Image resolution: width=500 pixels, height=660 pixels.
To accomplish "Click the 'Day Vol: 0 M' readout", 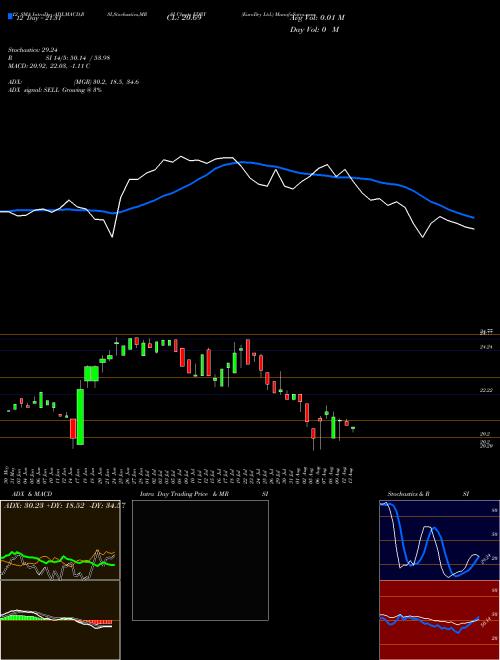I will click(x=314, y=30).
